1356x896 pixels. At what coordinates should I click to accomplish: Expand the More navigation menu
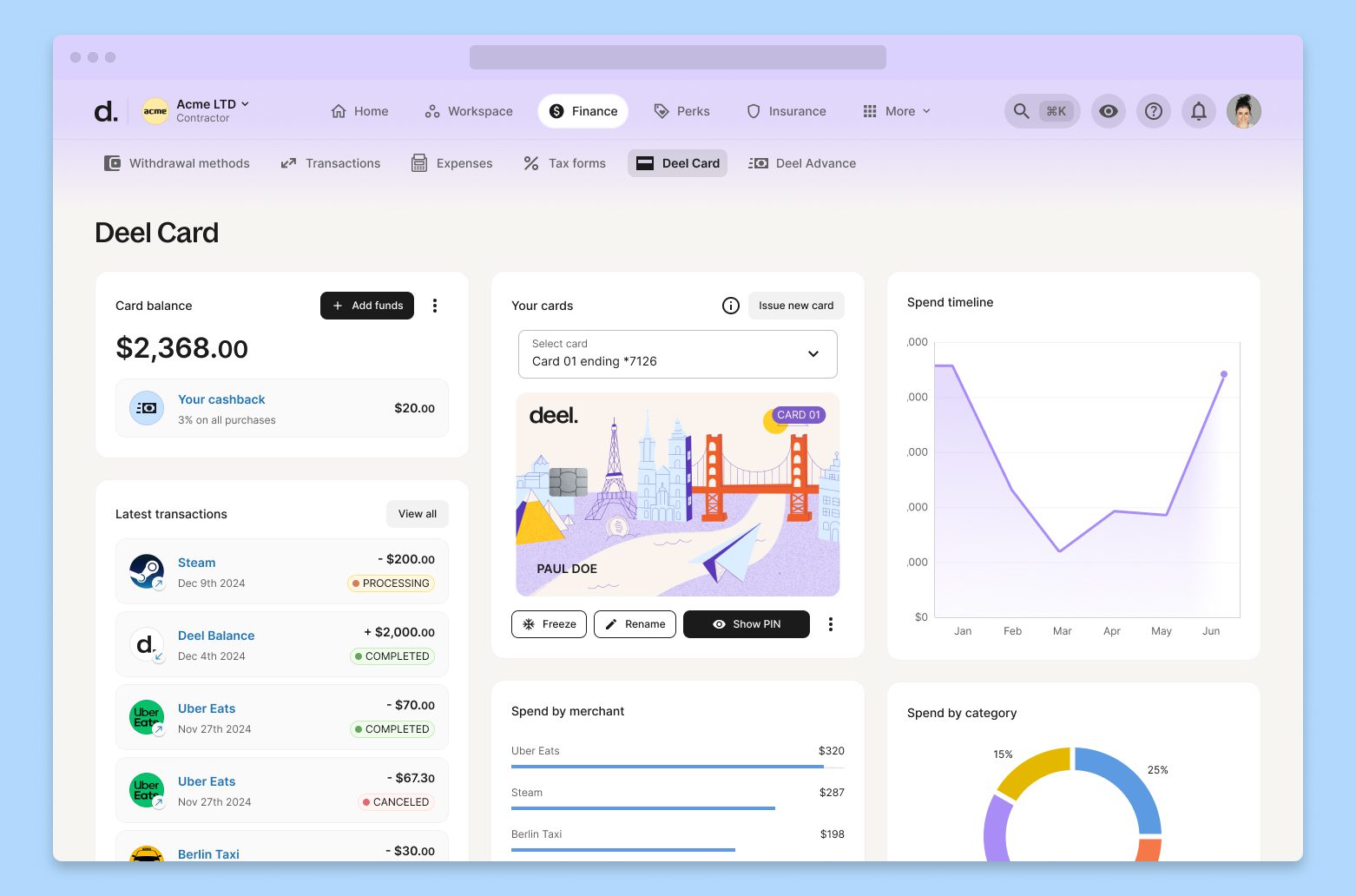(897, 111)
